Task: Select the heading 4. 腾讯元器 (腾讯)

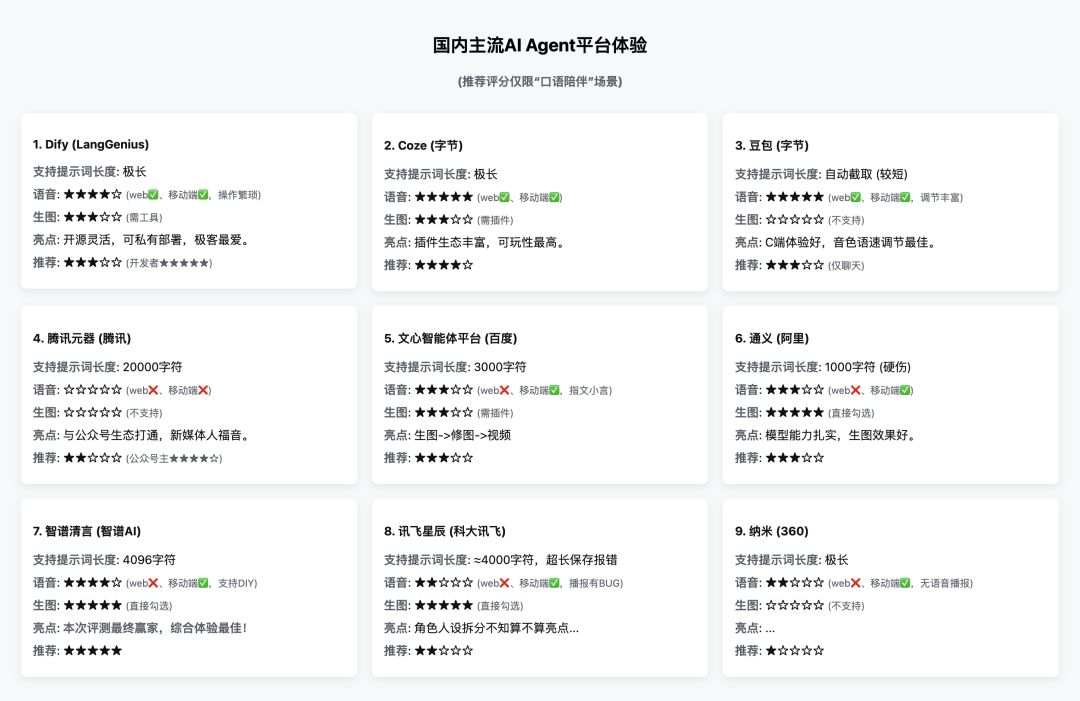Action: 82,338
